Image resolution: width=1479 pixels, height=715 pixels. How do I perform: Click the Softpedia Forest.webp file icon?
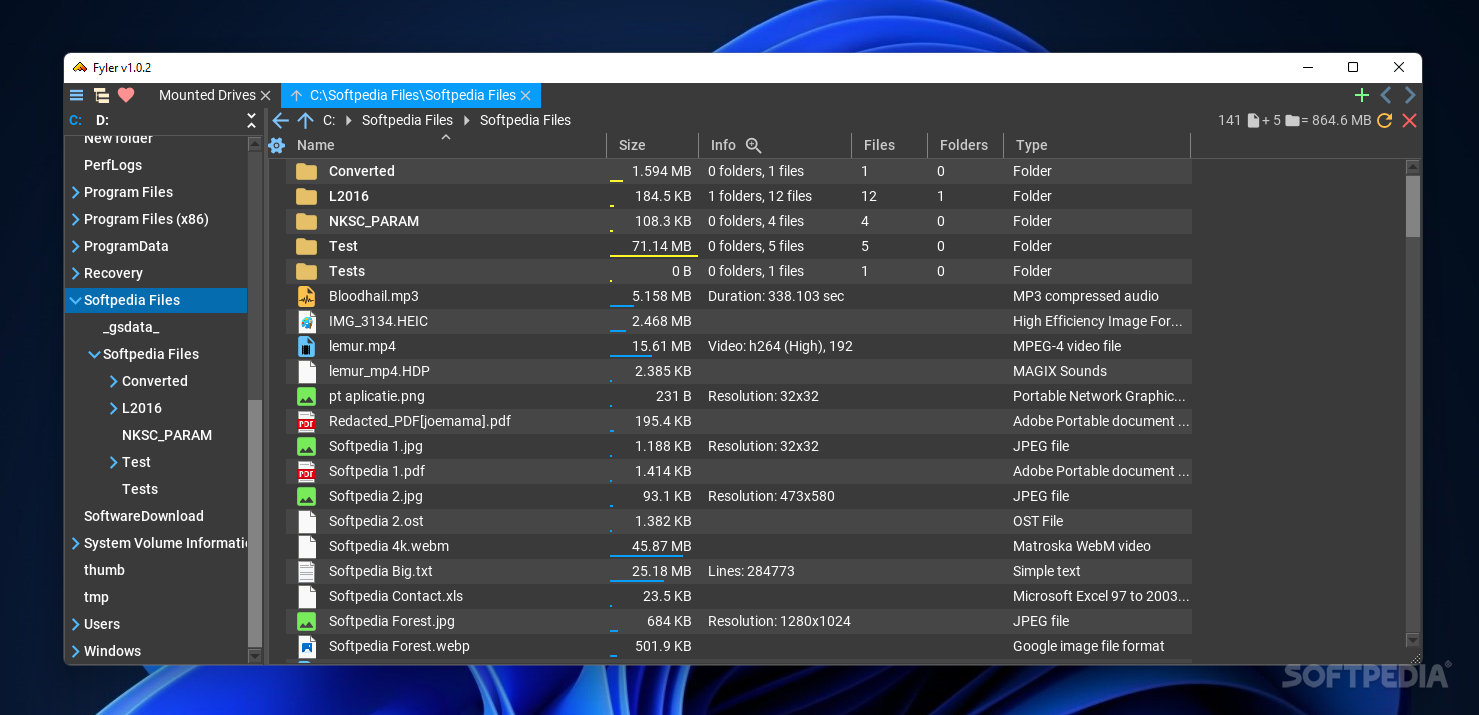point(306,646)
